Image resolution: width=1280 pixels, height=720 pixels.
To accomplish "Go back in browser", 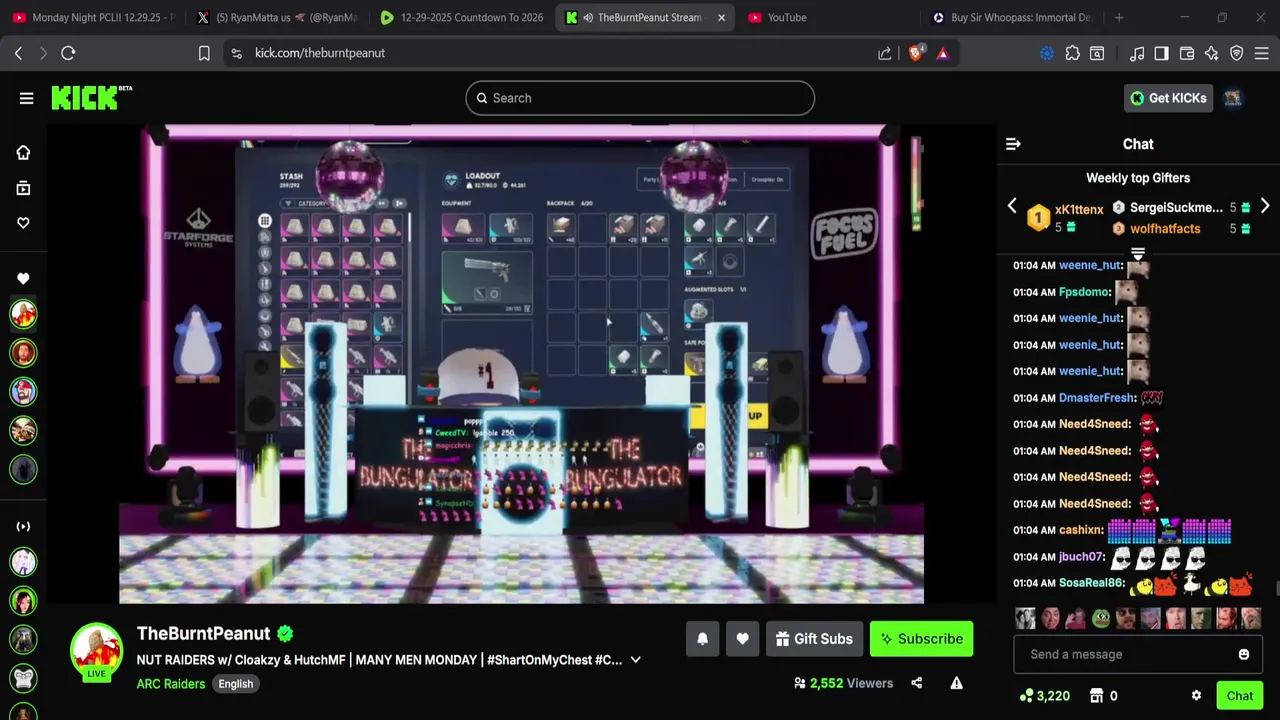I will (x=18, y=53).
